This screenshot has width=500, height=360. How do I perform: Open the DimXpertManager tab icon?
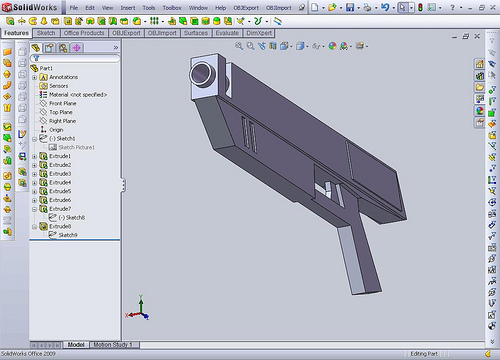[x=76, y=48]
